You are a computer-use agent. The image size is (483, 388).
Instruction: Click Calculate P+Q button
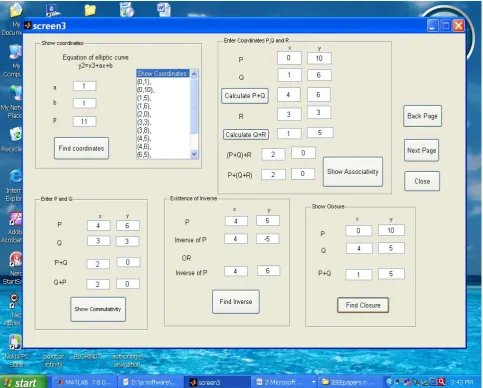pos(245,96)
